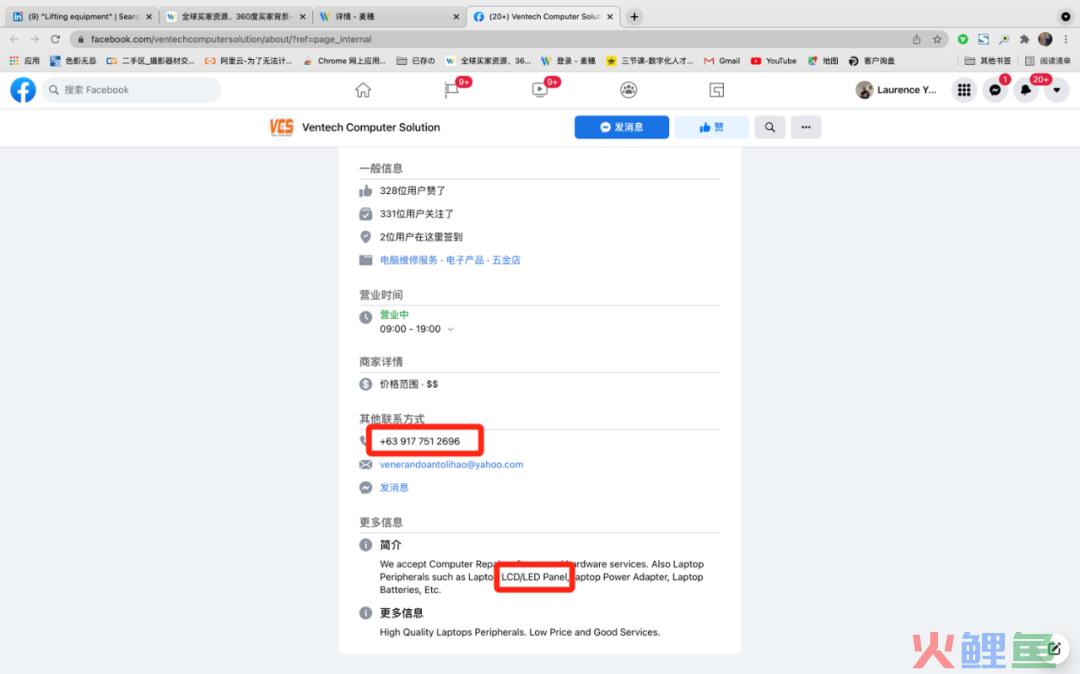The image size is (1080, 674).
Task: Click new message compose icon bottom right
Action: point(1055,648)
